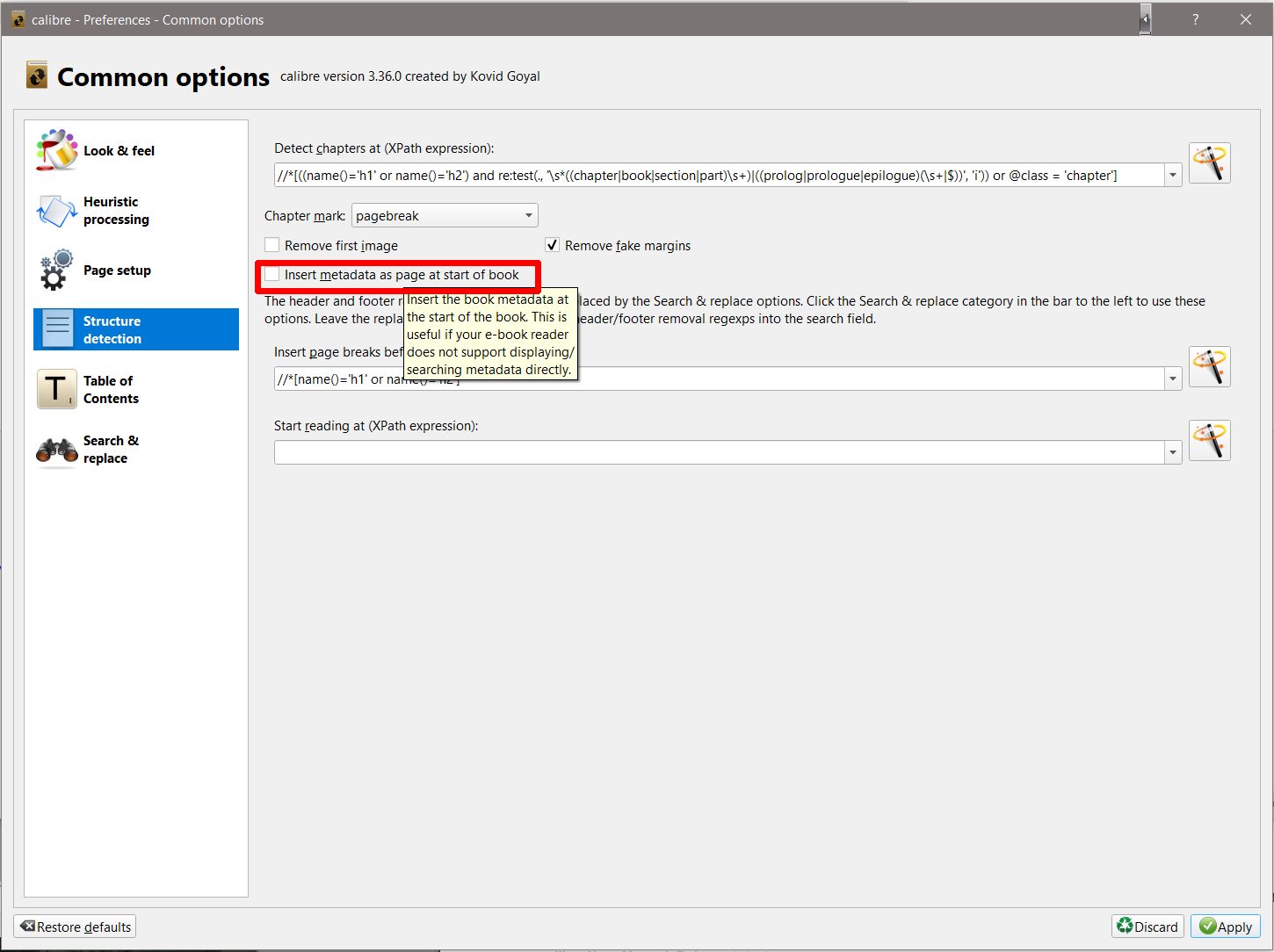Open XPath wizard for Detect chapters
This screenshot has width=1274, height=952.
1209,163
